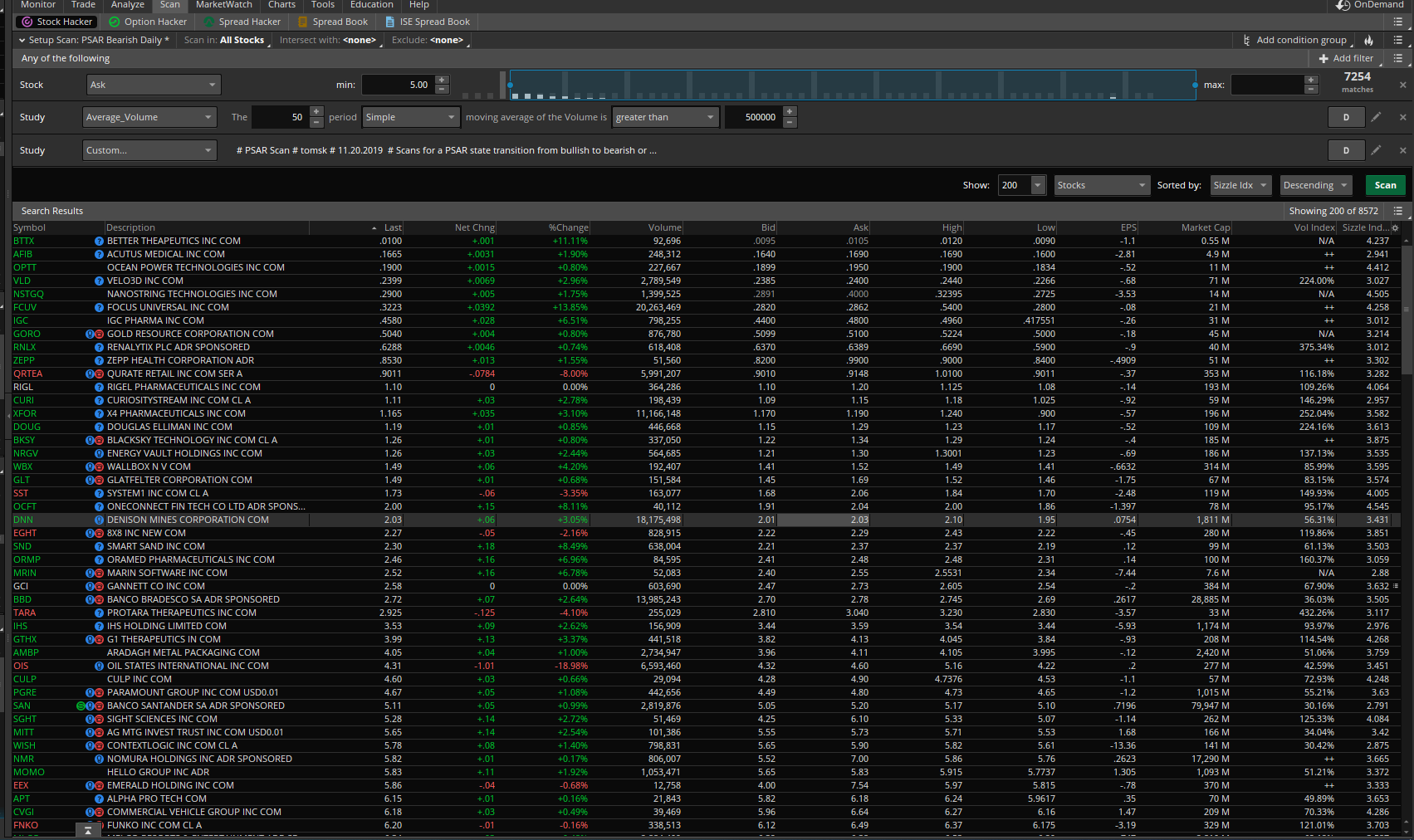Remove the Stock Ask filter row
This screenshot has width=1414, height=840.
(x=1403, y=85)
